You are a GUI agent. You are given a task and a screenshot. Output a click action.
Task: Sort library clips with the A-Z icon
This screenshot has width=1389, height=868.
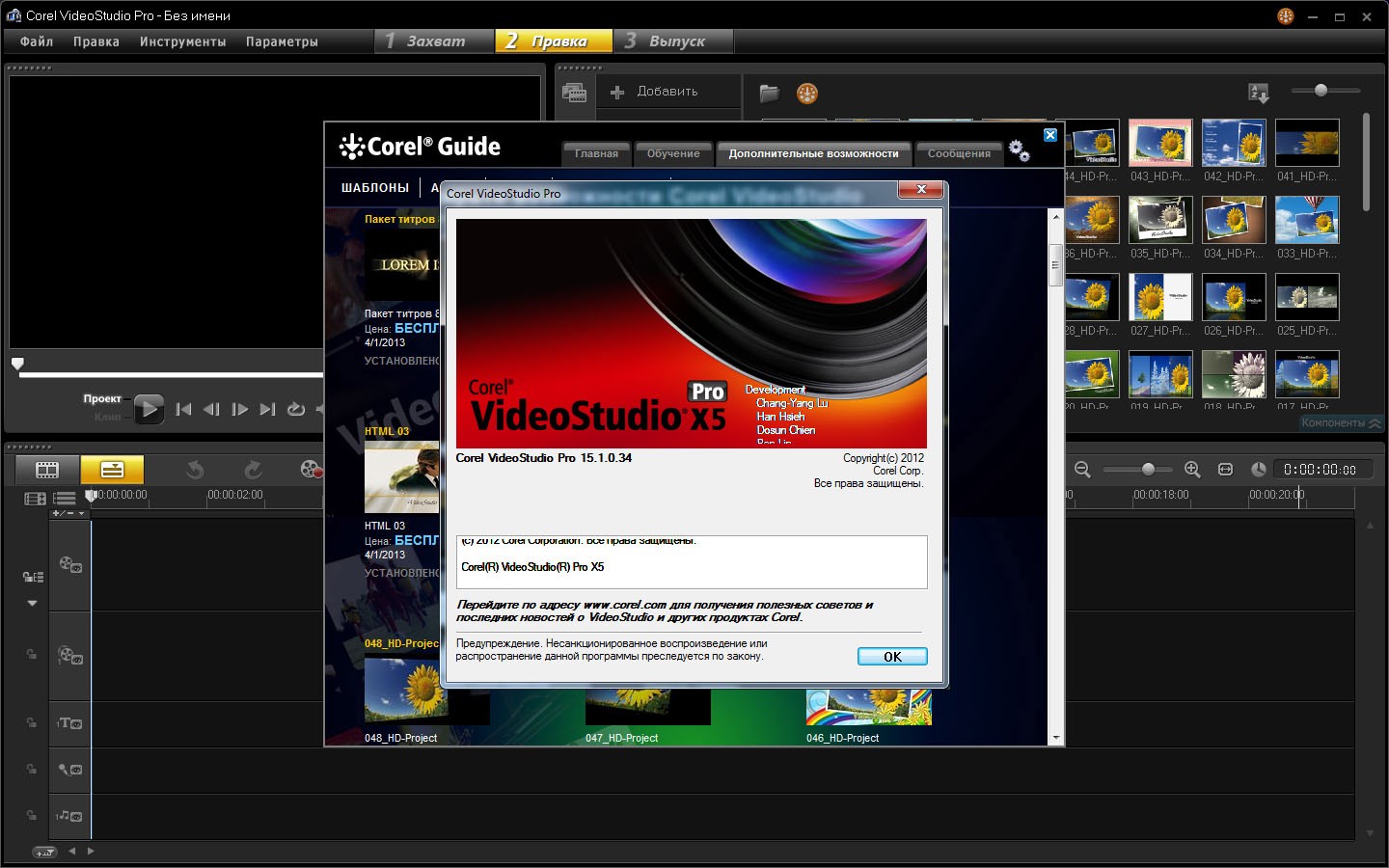1259,93
